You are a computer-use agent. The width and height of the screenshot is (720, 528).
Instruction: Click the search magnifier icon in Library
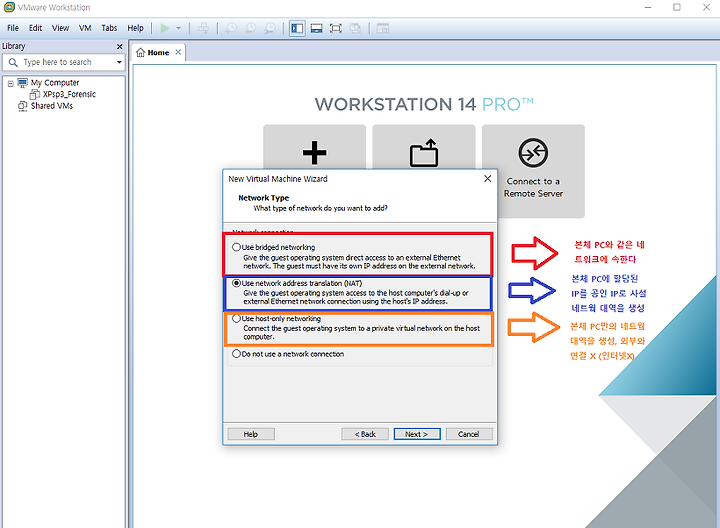point(13,62)
